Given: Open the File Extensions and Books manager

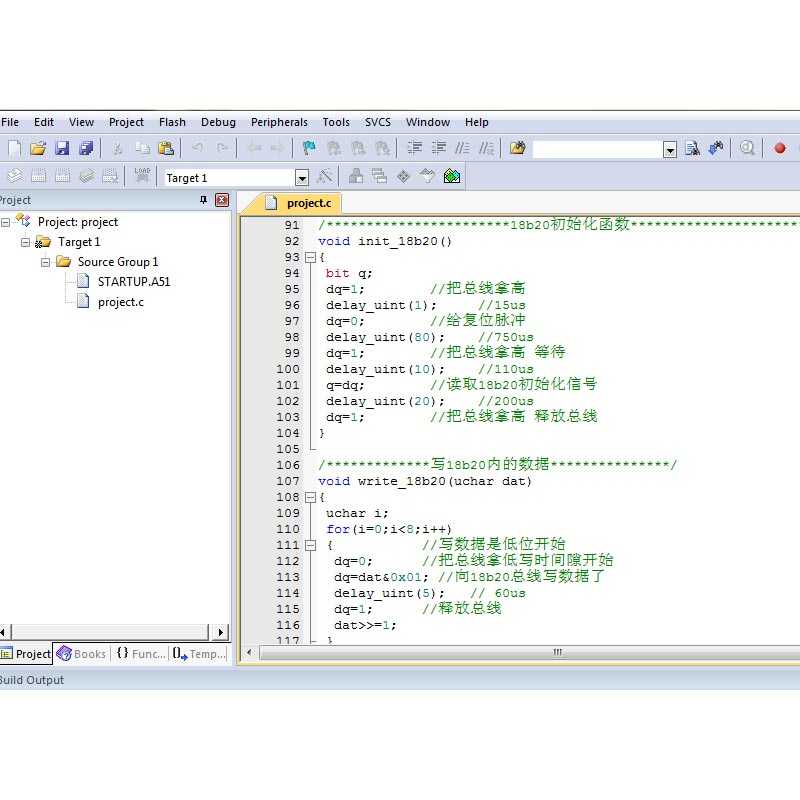Looking at the screenshot, I should point(356,176).
